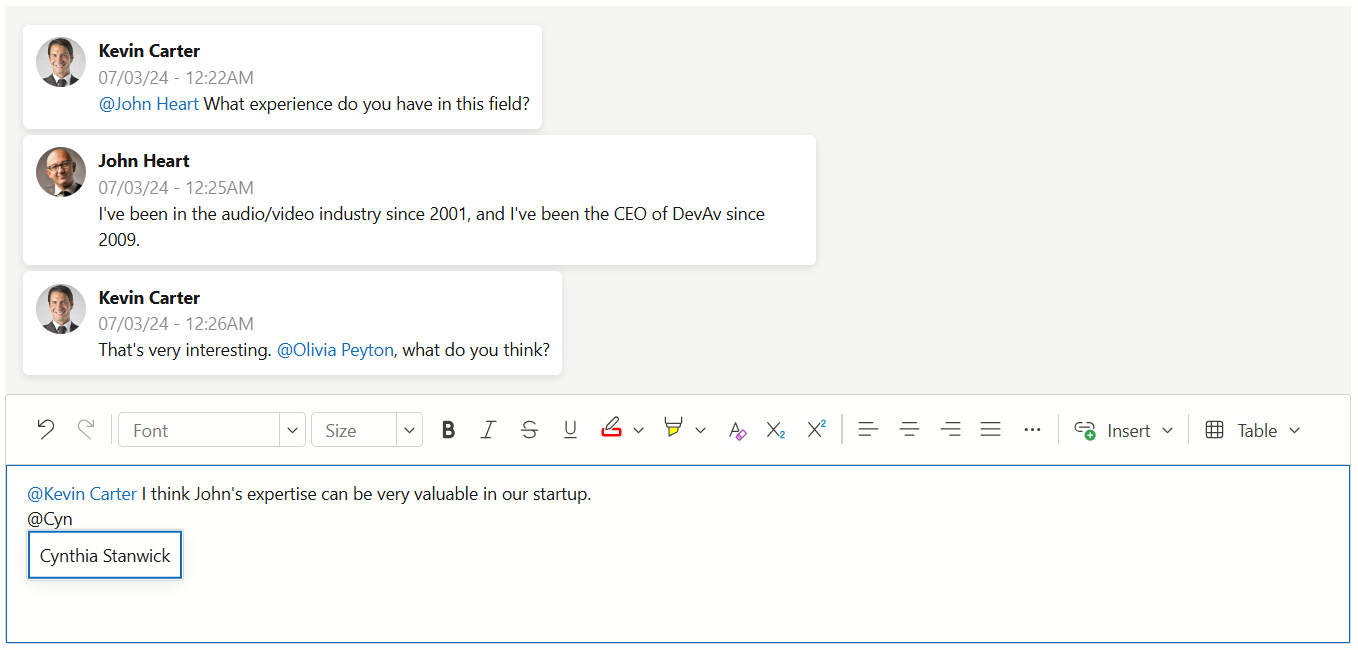Open the Font family dropdown
Viewport: 1358px width, 650px height.
pyautogui.click(x=291, y=429)
